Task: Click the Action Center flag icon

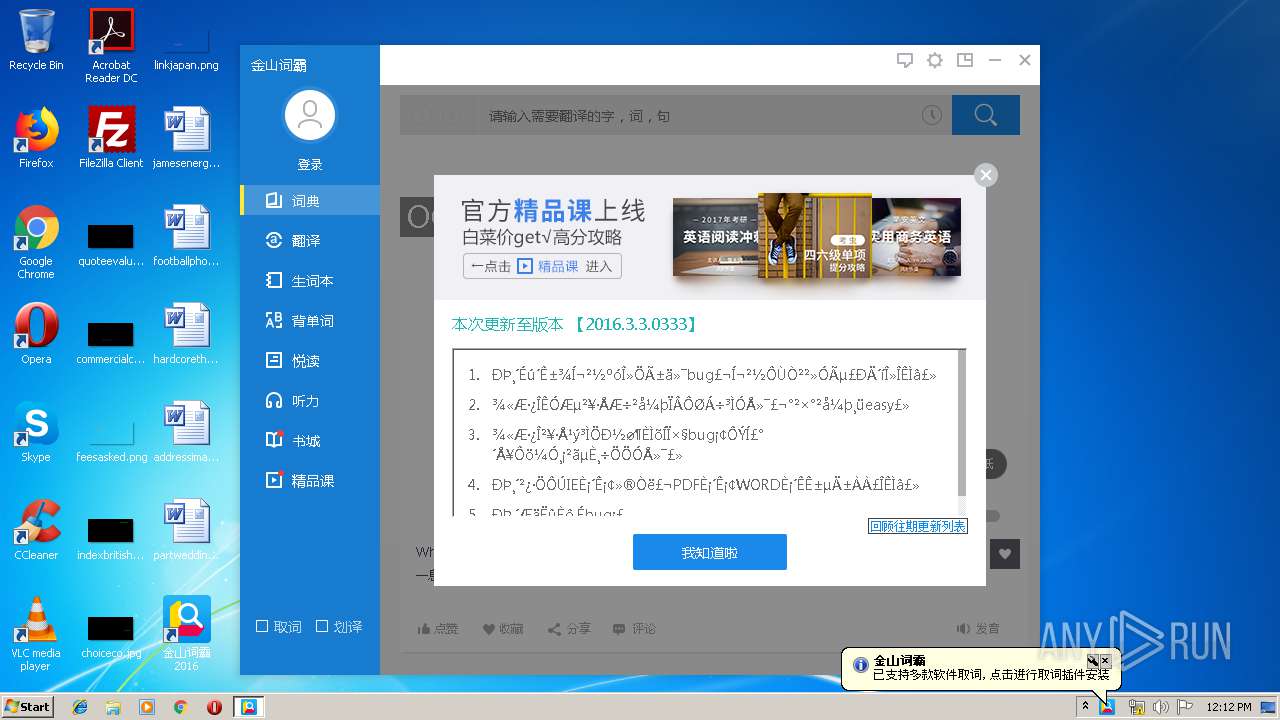Action: click(1184, 706)
